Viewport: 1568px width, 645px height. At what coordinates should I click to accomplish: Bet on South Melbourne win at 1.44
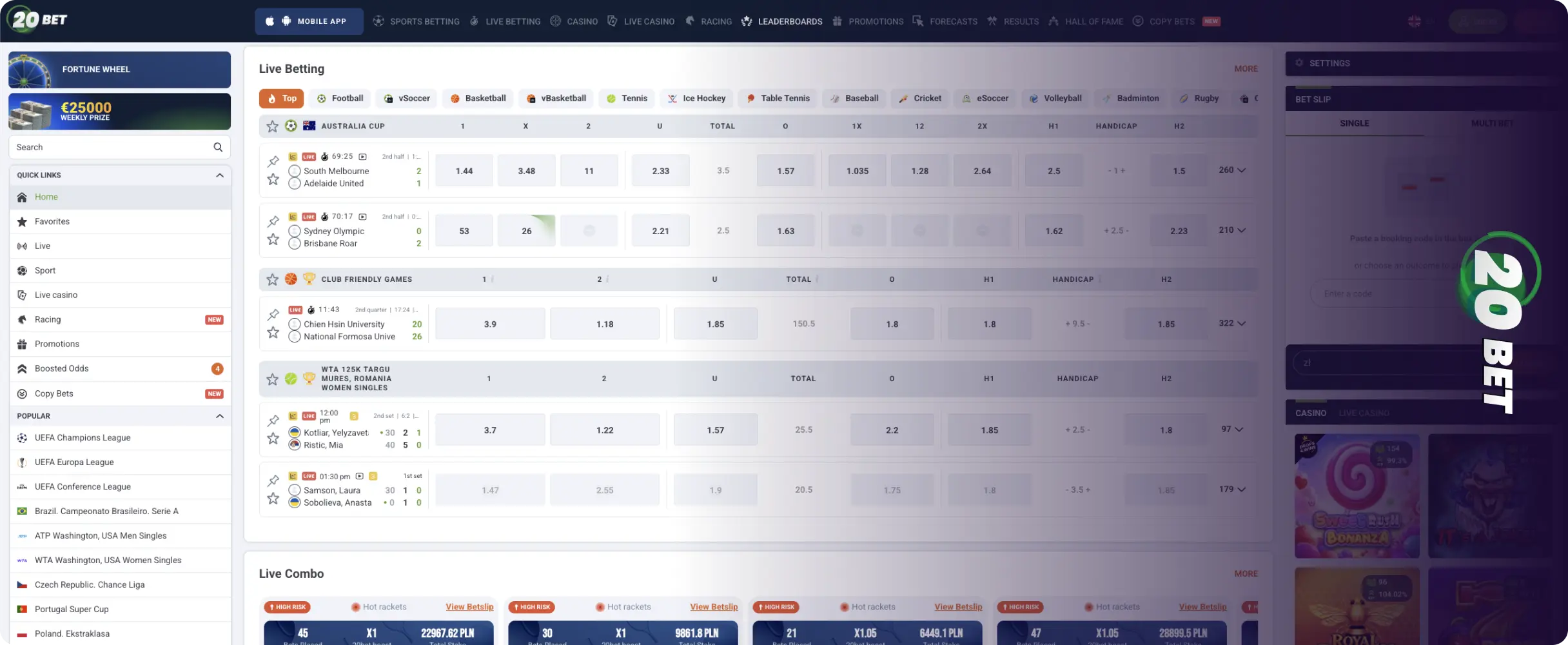tap(464, 171)
